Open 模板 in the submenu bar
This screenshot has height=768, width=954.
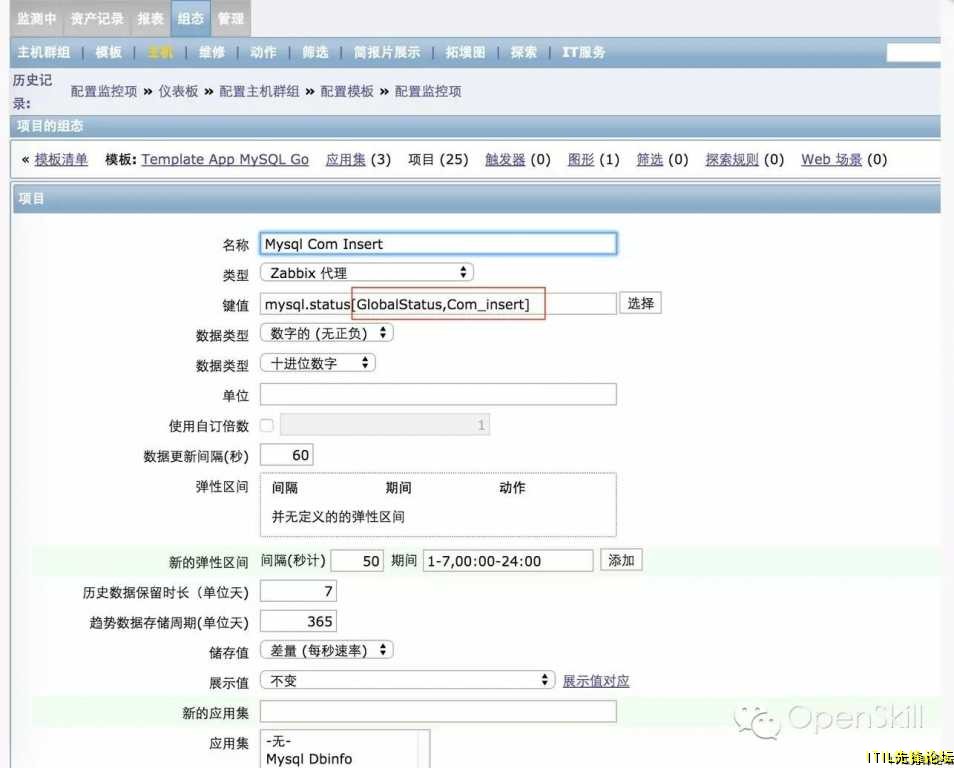(109, 52)
